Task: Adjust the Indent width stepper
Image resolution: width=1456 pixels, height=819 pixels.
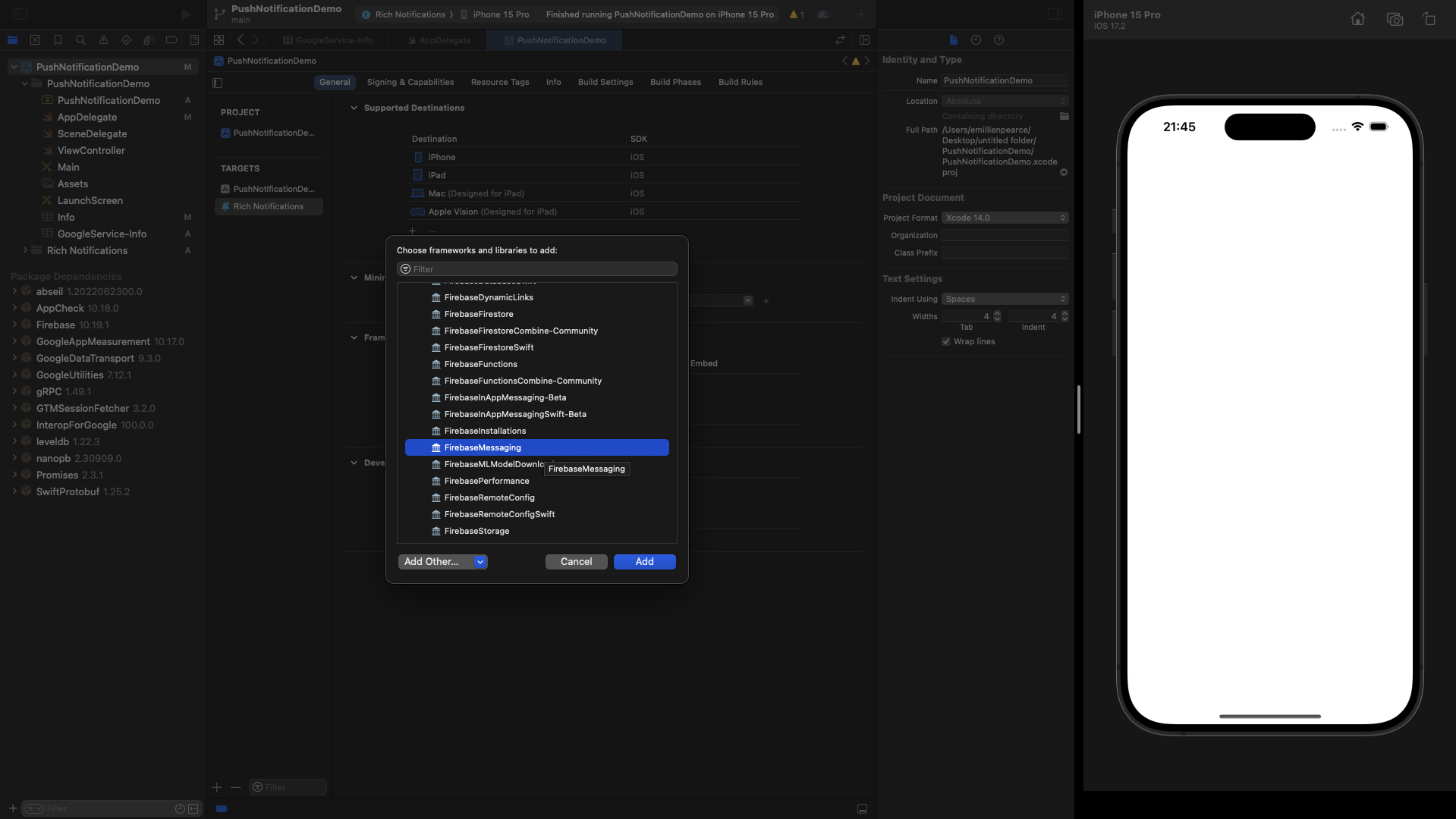Action: point(1065,316)
